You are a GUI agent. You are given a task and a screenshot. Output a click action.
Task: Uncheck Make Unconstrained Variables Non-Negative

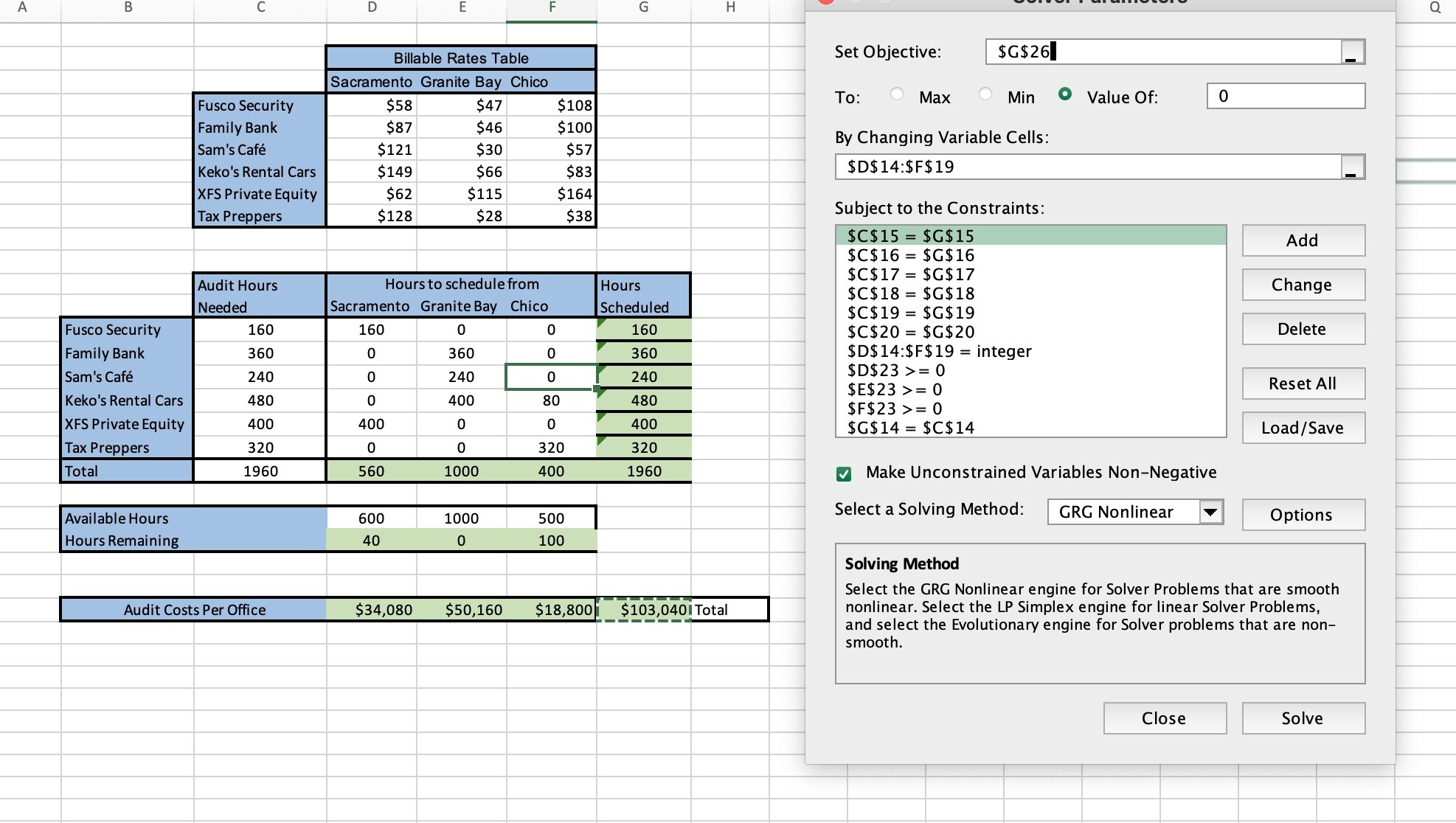844,473
